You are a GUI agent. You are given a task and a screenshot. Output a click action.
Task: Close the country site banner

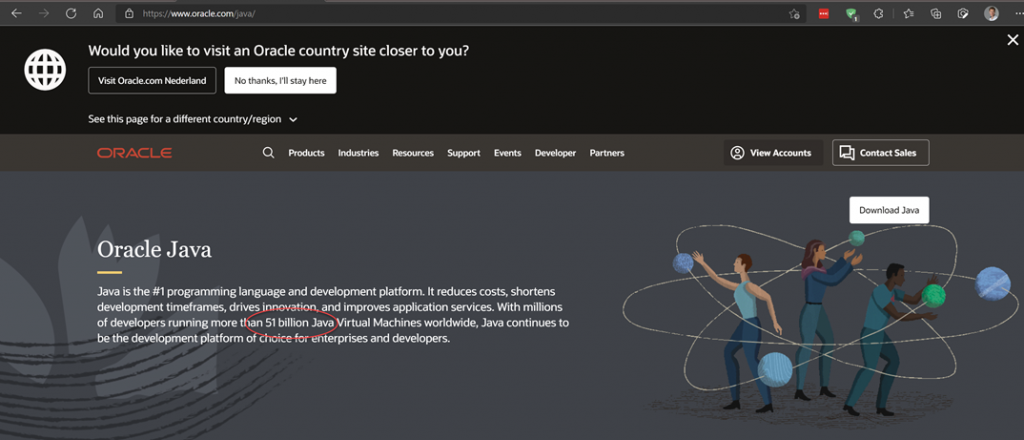(x=1012, y=40)
